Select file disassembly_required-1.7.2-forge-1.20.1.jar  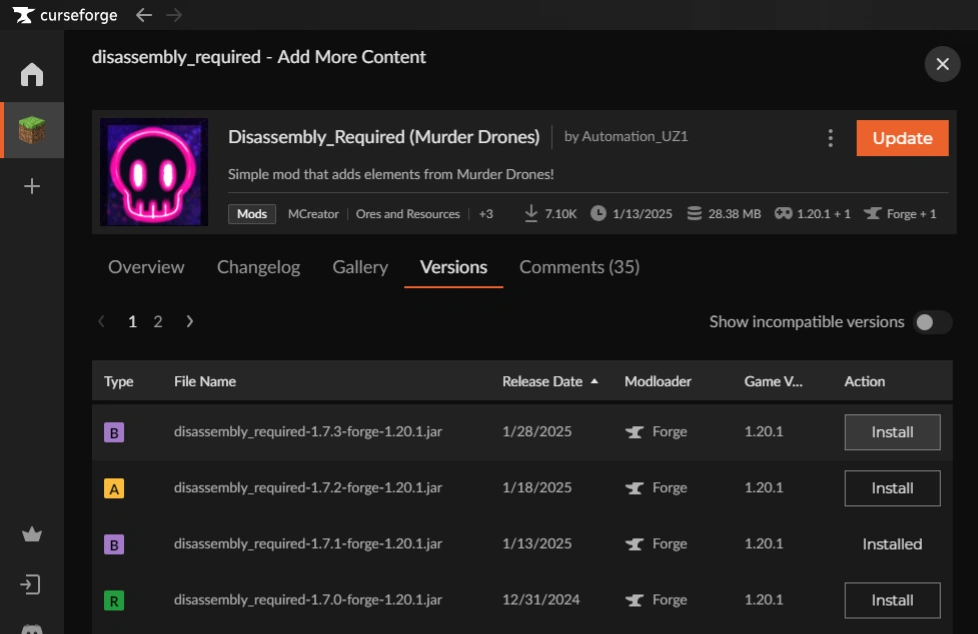coord(308,487)
